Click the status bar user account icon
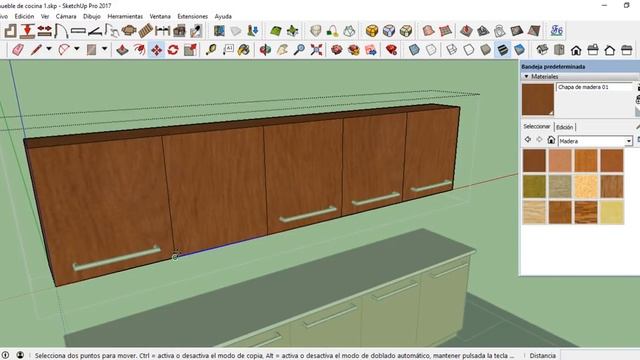 (20, 355)
